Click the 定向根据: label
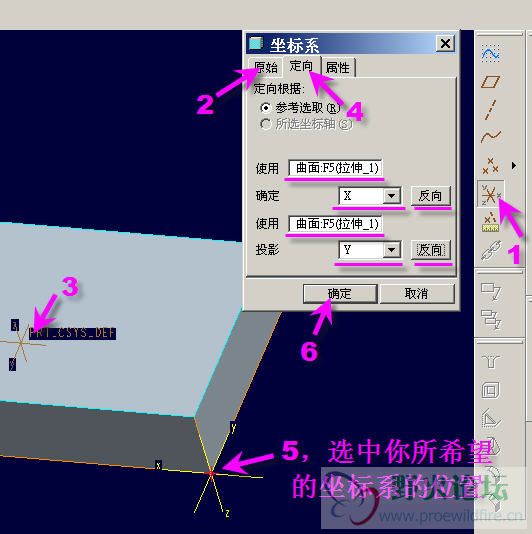 [279, 89]
